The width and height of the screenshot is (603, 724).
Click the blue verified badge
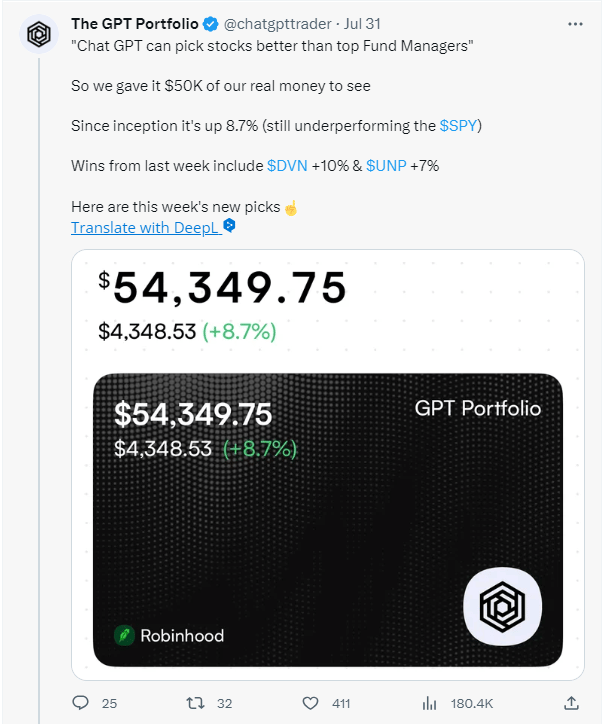click(x=211, y=23)
